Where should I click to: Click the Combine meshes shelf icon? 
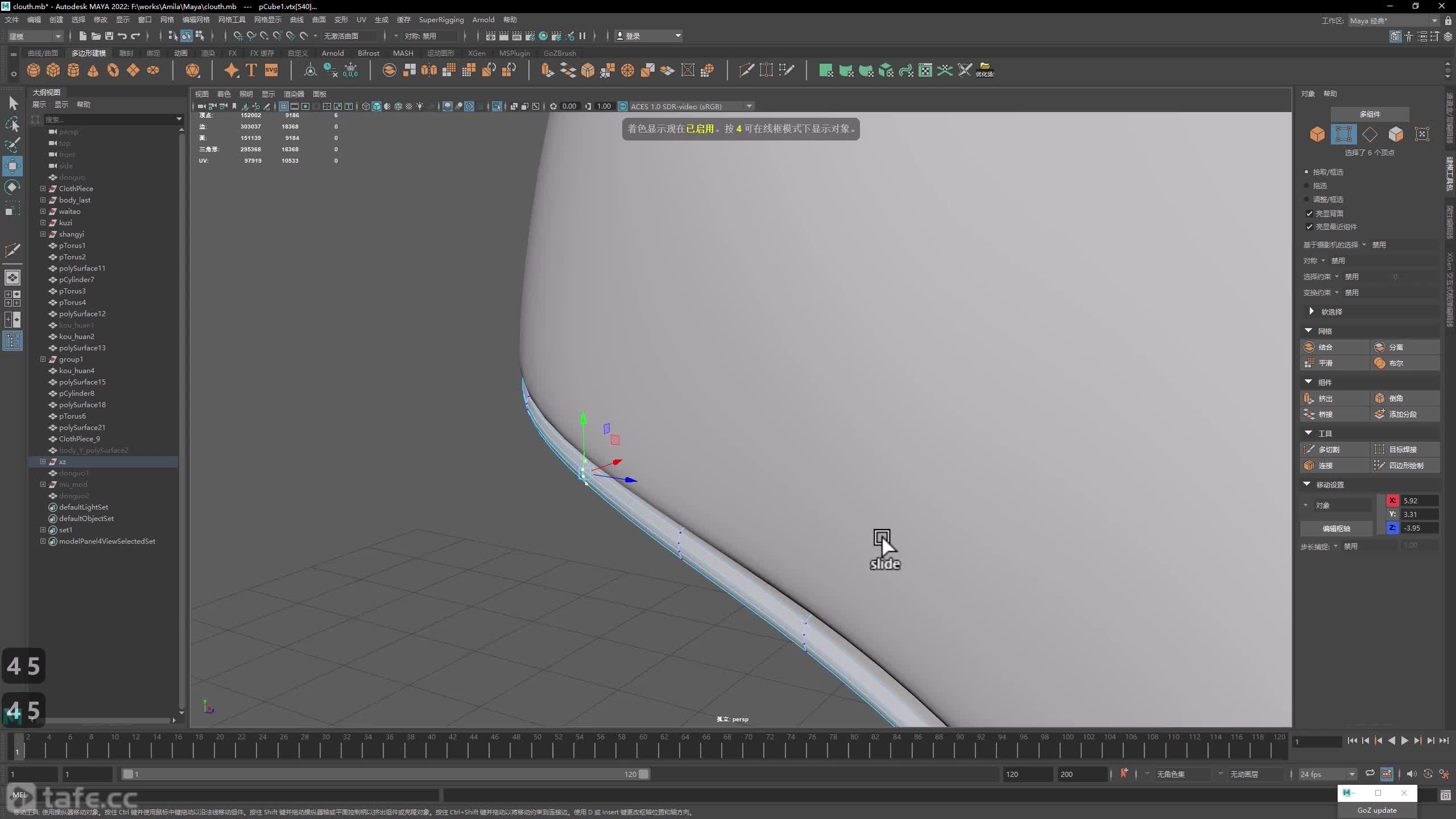[x=390, y=70]
